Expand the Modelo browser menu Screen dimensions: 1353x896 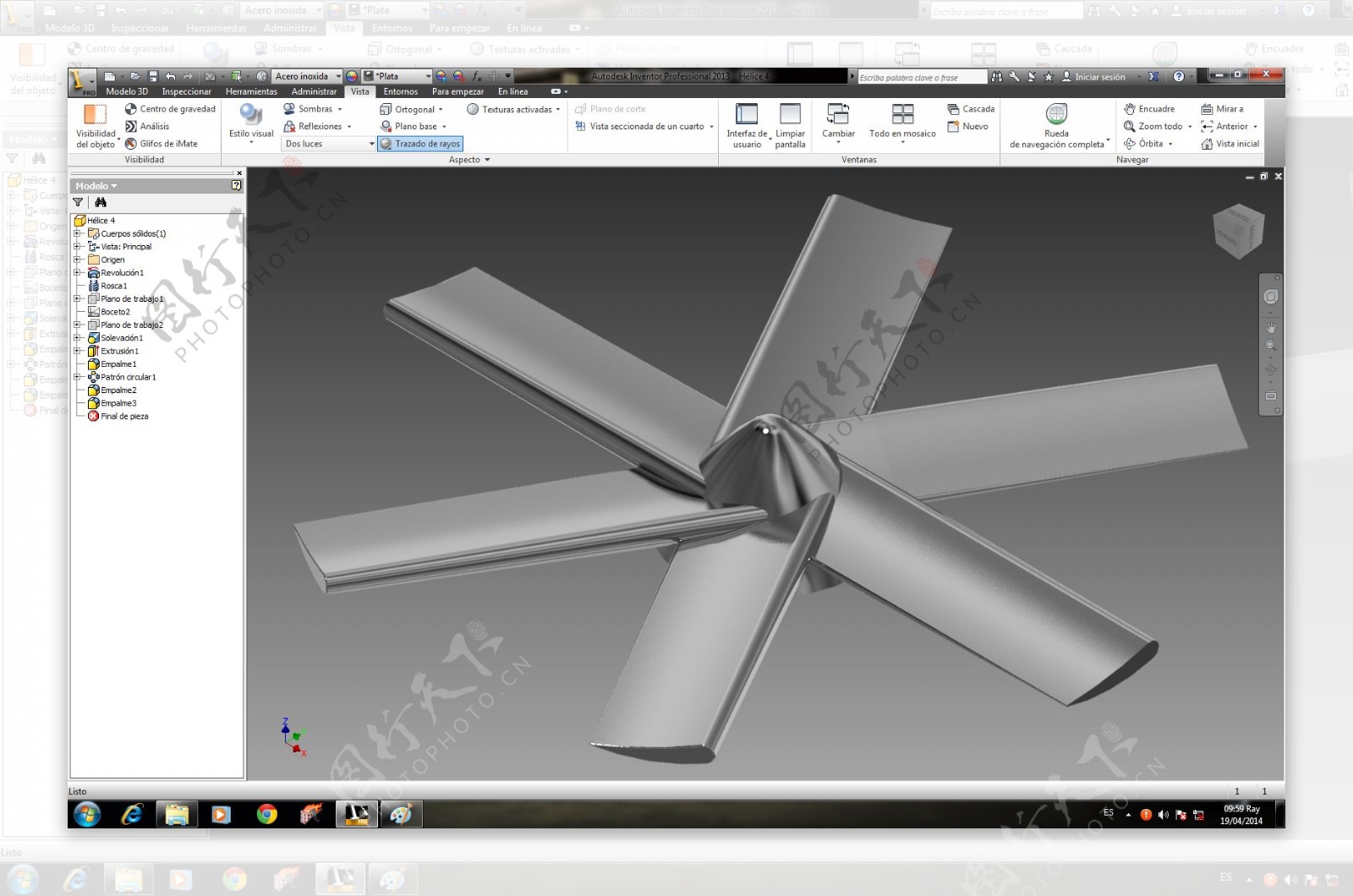click(x=96, y=186)
